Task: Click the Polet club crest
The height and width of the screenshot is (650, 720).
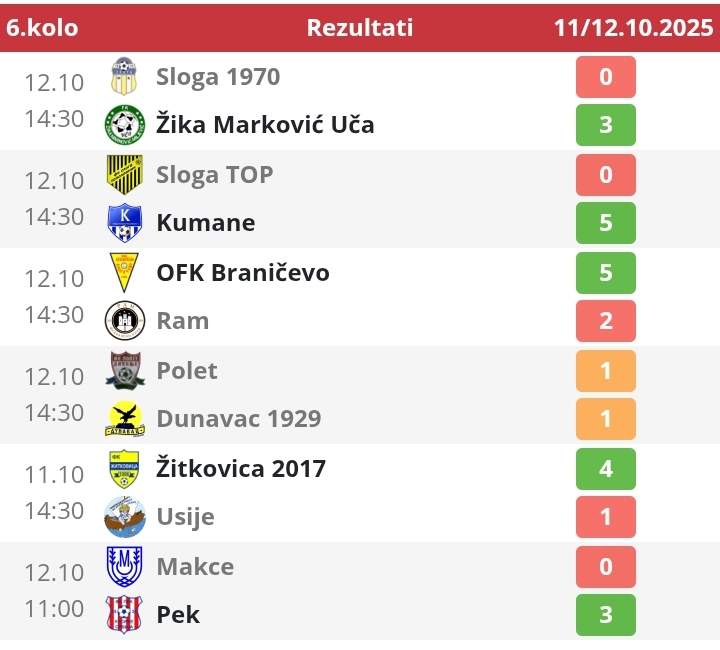Action: pyautogui.click(x=125, y=370)
